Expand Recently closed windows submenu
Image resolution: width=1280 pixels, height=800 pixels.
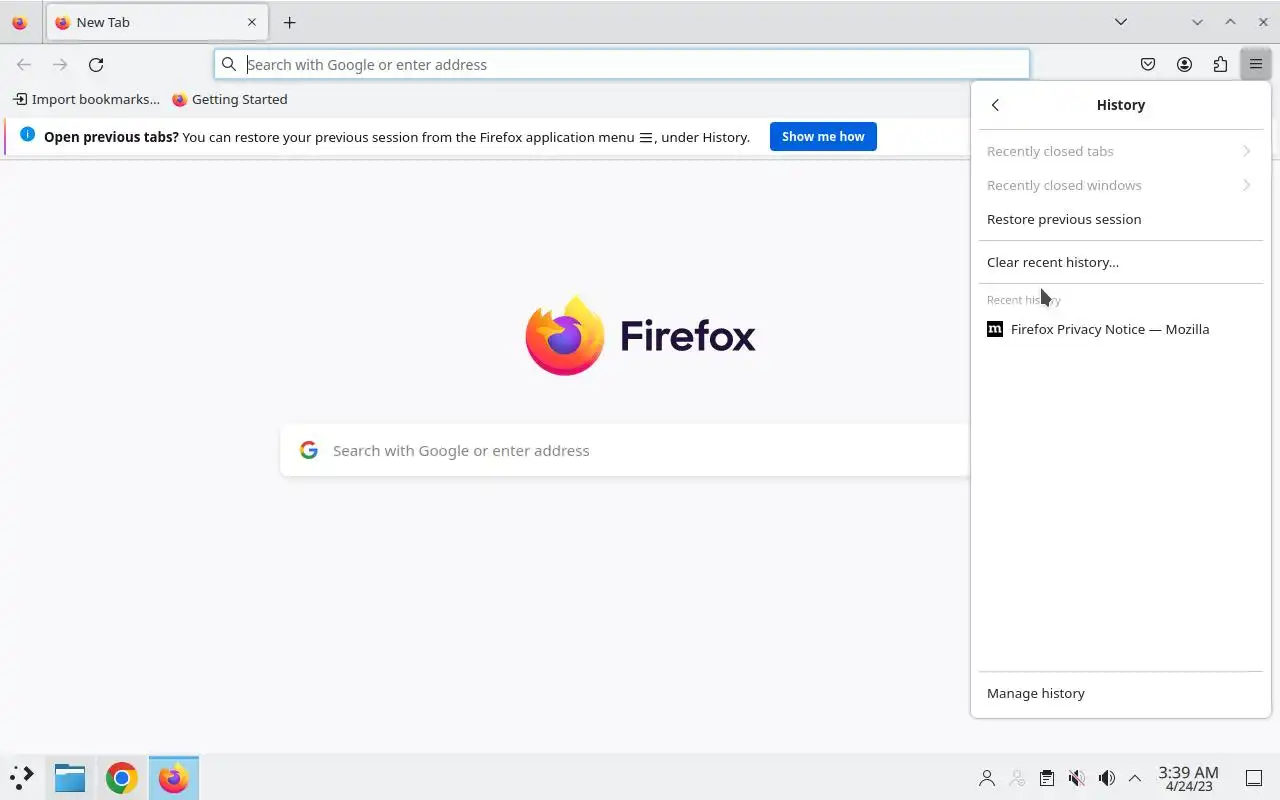click(1120, 185)
